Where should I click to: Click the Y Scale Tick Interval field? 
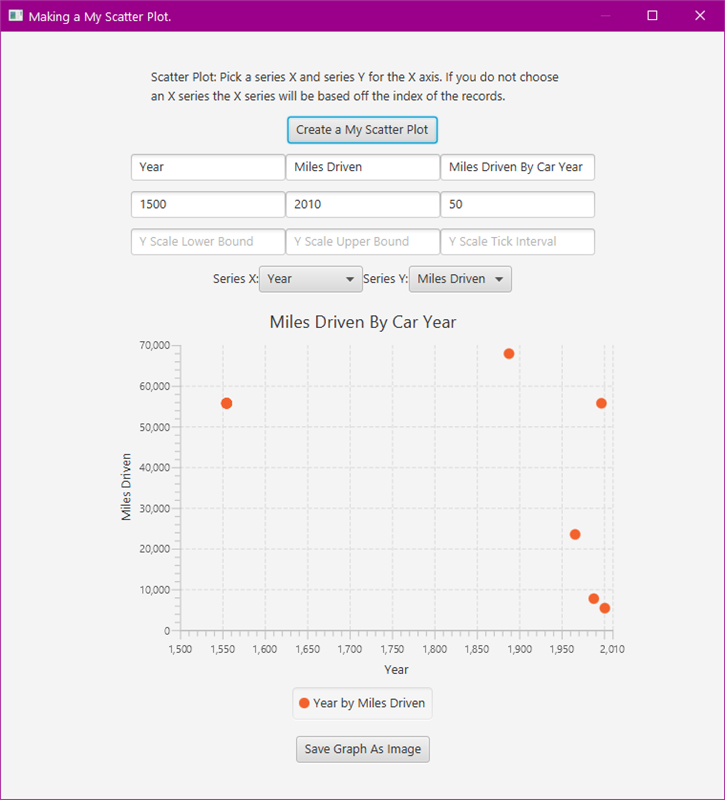pos(517,241)
